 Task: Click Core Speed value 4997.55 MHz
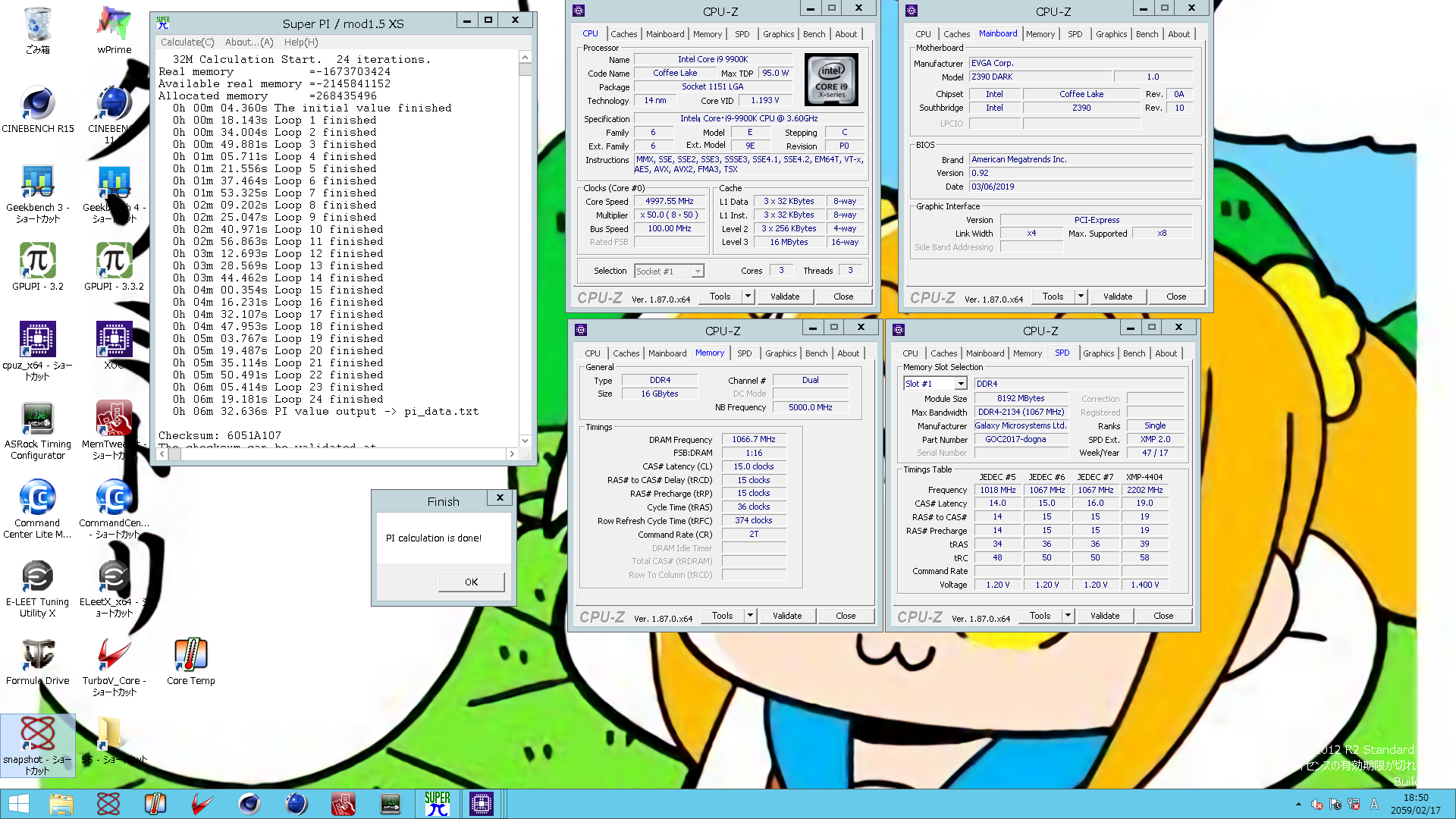[x=670, y=202]
